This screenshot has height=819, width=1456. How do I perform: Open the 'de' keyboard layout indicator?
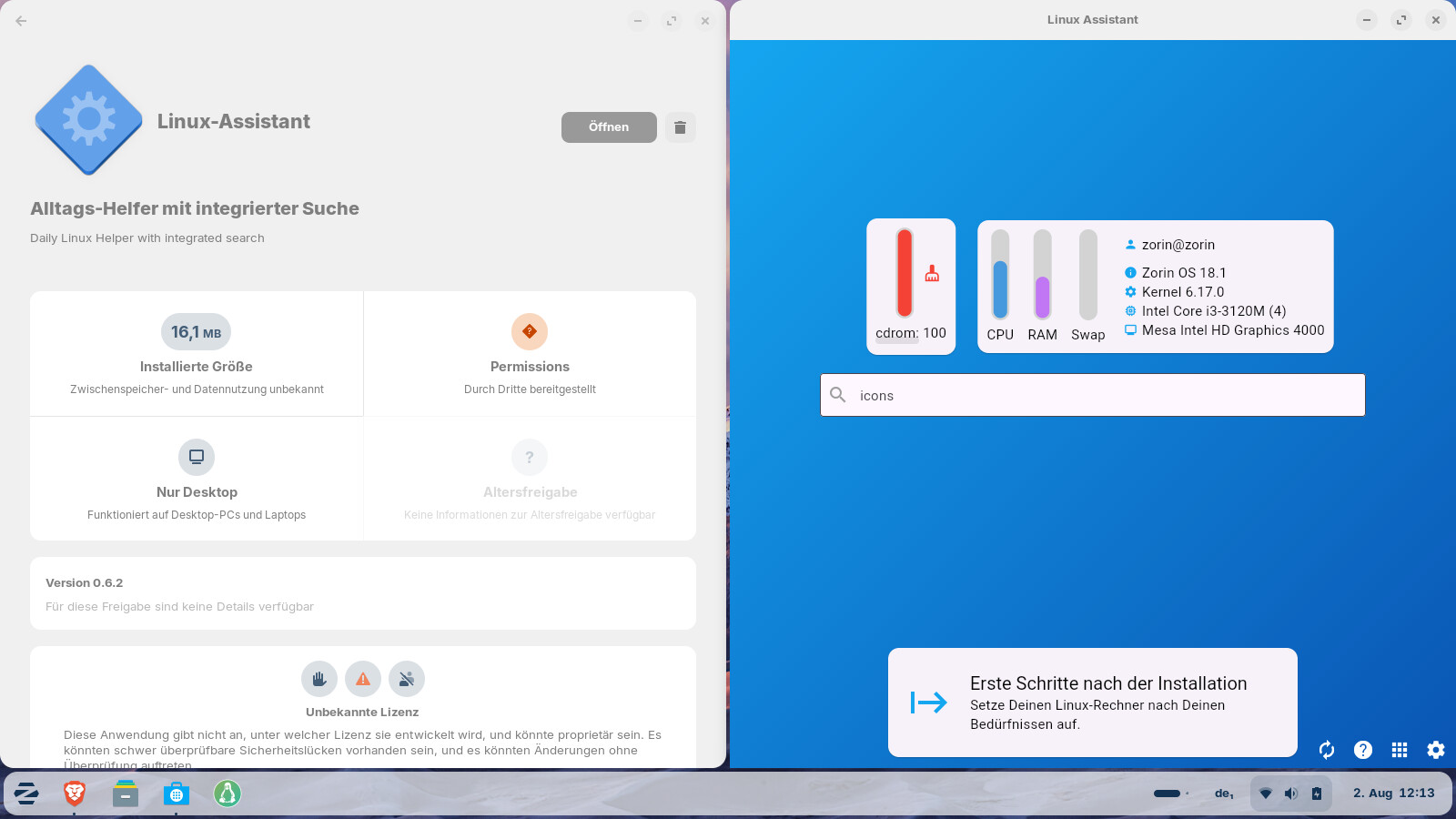(x=1224, y=794)
